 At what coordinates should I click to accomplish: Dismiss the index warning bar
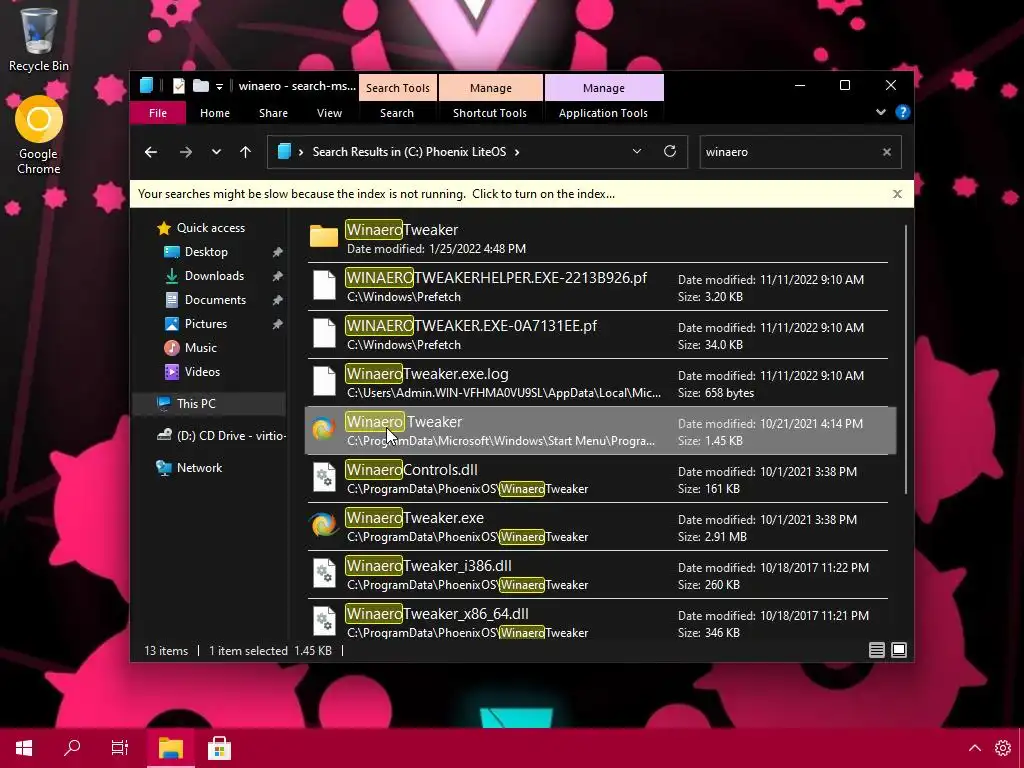pos(897,194)
